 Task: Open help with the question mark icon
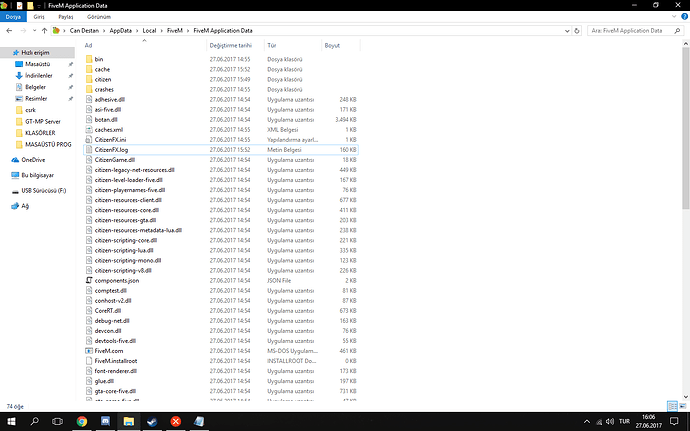[684, 17]
